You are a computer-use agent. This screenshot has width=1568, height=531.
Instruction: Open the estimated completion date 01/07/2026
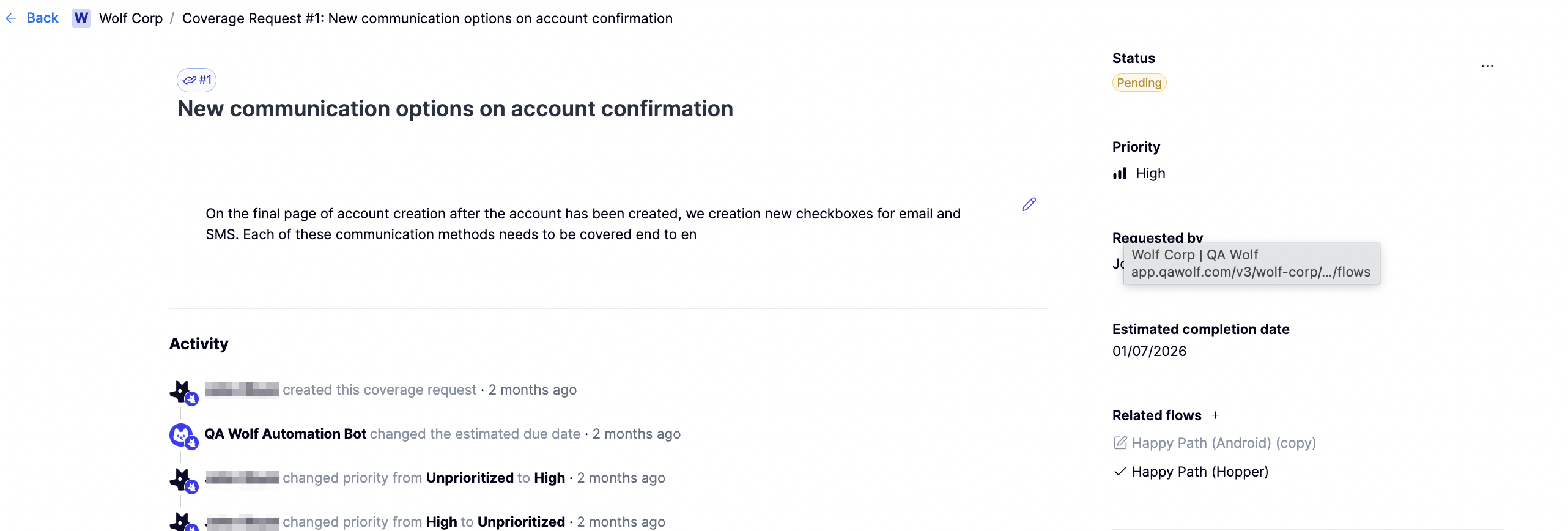click(x=1149, y=351)
